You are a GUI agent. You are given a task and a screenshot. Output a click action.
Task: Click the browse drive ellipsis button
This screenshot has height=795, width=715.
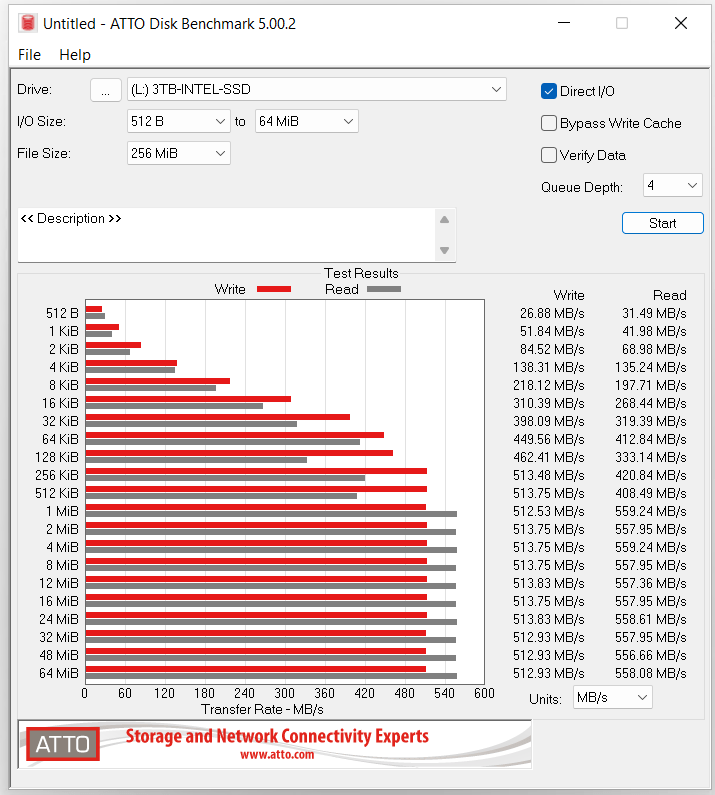click(105, 90)
